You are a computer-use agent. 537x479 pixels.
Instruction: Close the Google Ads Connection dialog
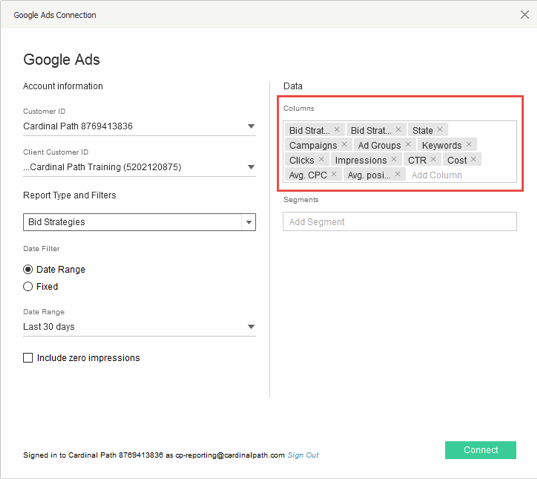click(x=525, y=15)
